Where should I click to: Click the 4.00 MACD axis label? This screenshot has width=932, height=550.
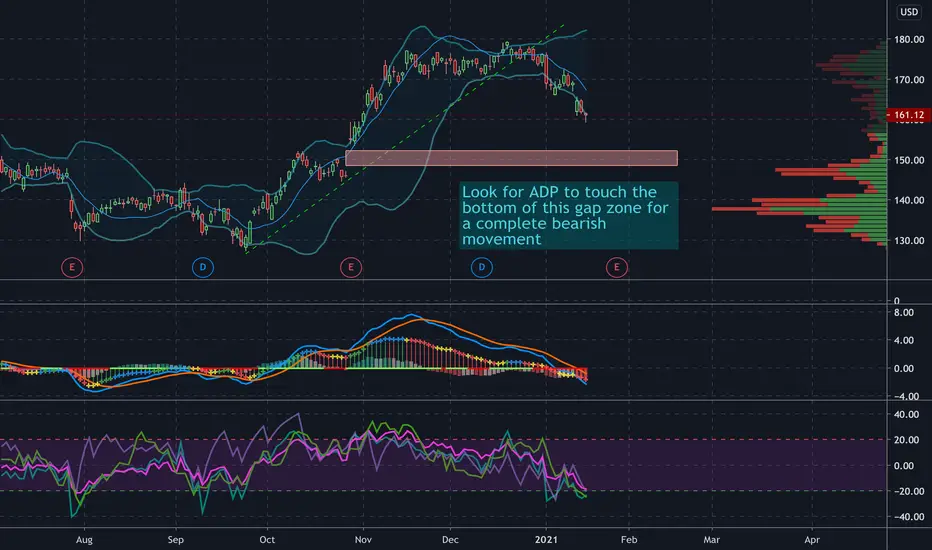click(x=903, y=341)
